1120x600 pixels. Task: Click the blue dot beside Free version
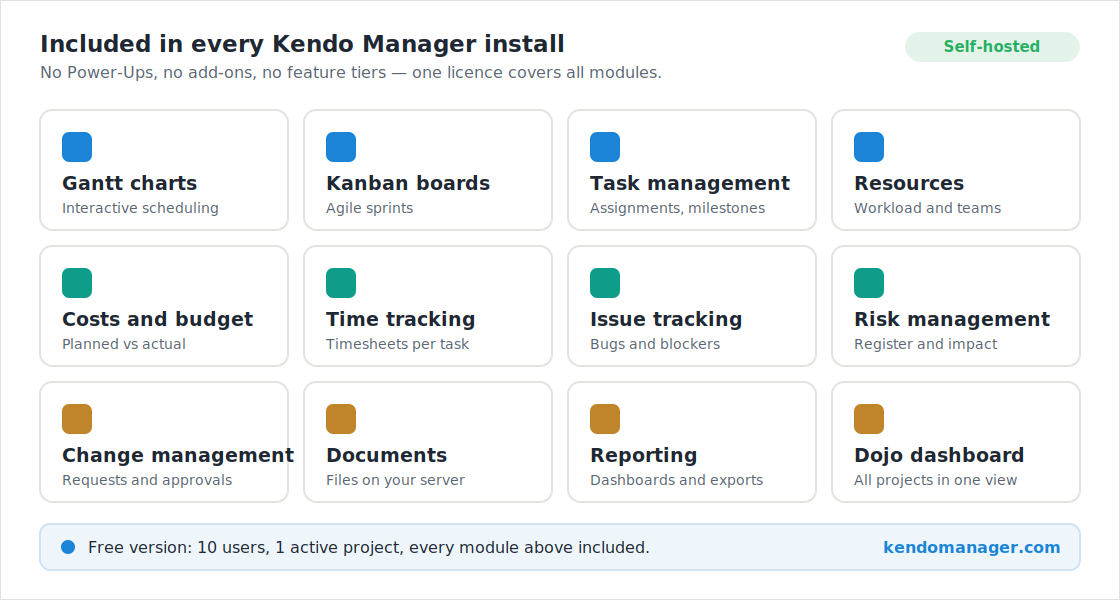(x=68, y=547)
